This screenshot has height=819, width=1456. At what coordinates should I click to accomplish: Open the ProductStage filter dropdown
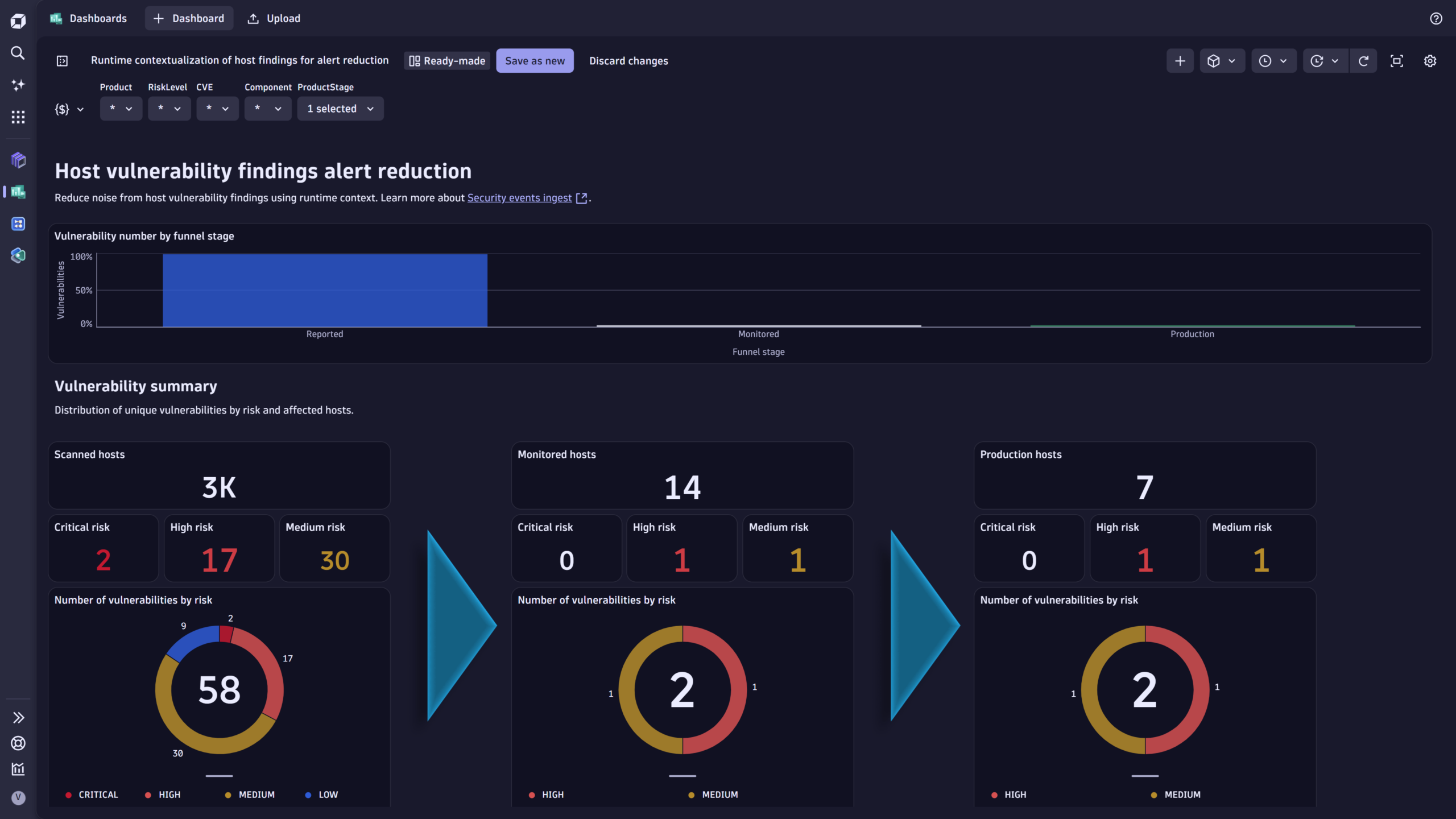click(x=340, y=109)
